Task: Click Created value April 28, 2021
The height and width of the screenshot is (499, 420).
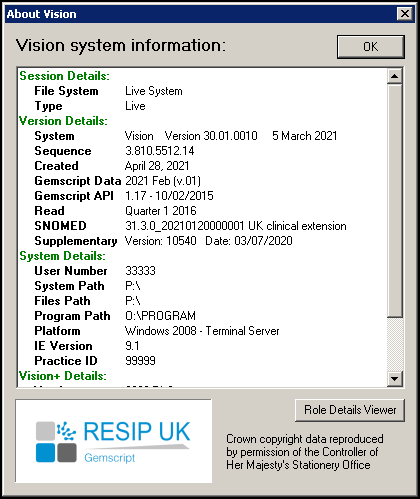Action: (157, 166)
